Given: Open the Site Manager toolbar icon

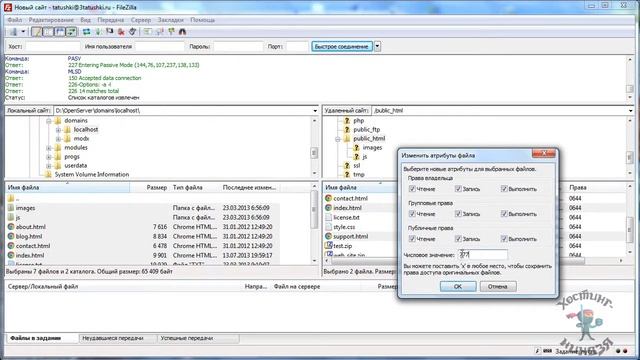Looking at the screenshot, I should coord(13,32).
